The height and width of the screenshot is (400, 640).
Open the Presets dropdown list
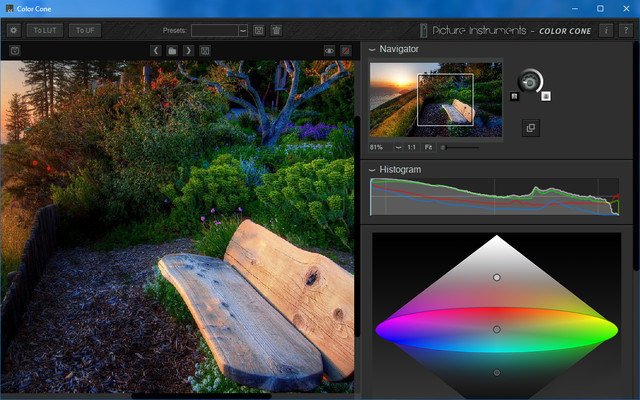click(244, 31)
